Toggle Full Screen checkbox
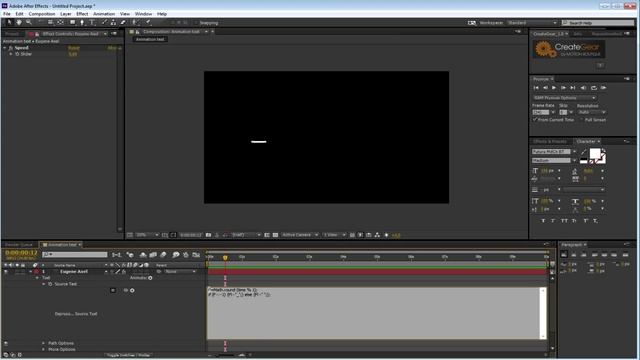Image resolution: width=640 pixels, height=360 pixels. (x=582, y=120)
